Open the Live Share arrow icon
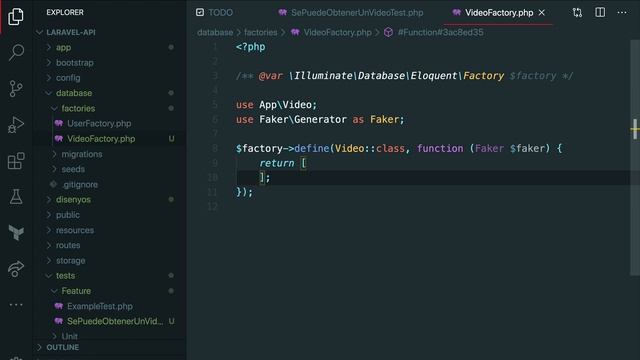 (x=16, y=269)
